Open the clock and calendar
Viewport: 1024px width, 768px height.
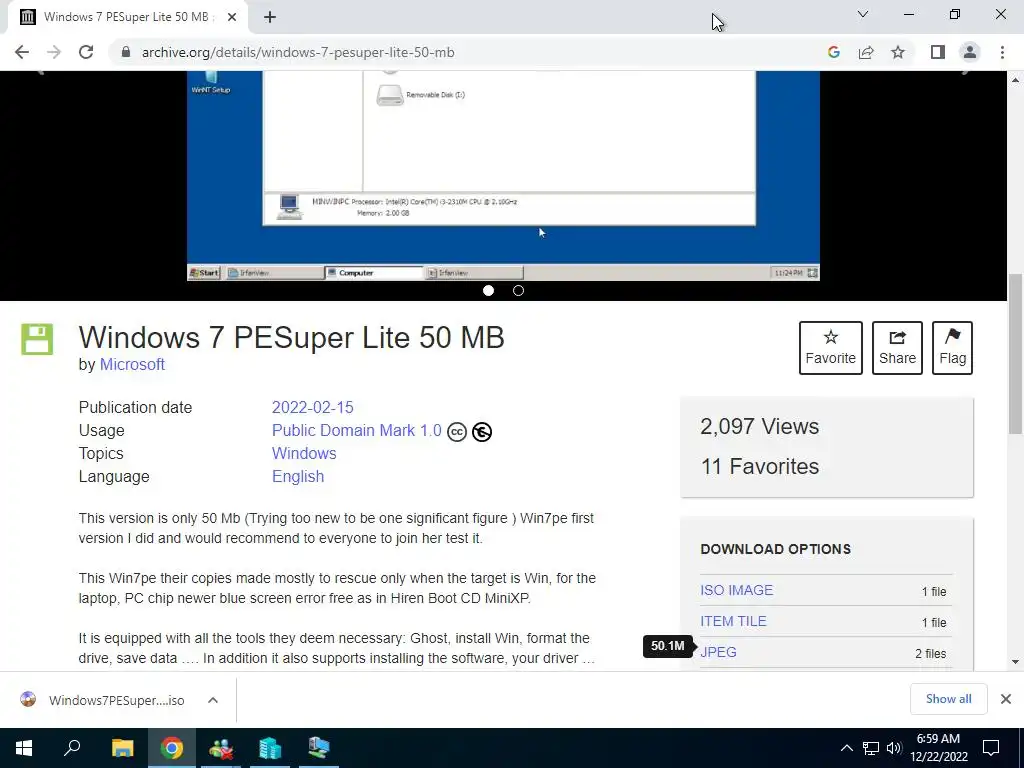pyautogui.click(x=938, y=748)
